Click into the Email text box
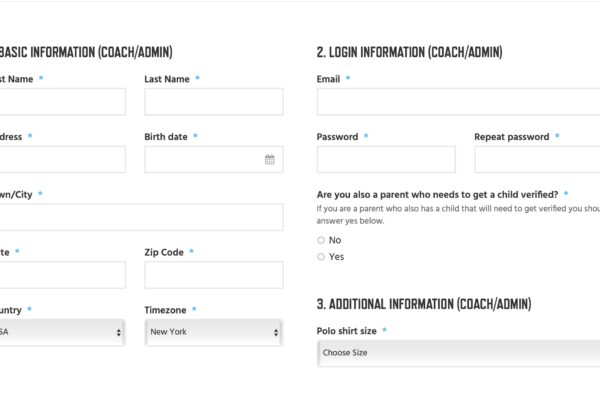The height and width of the screenshot is (400, 600). [x=458, y=101]
